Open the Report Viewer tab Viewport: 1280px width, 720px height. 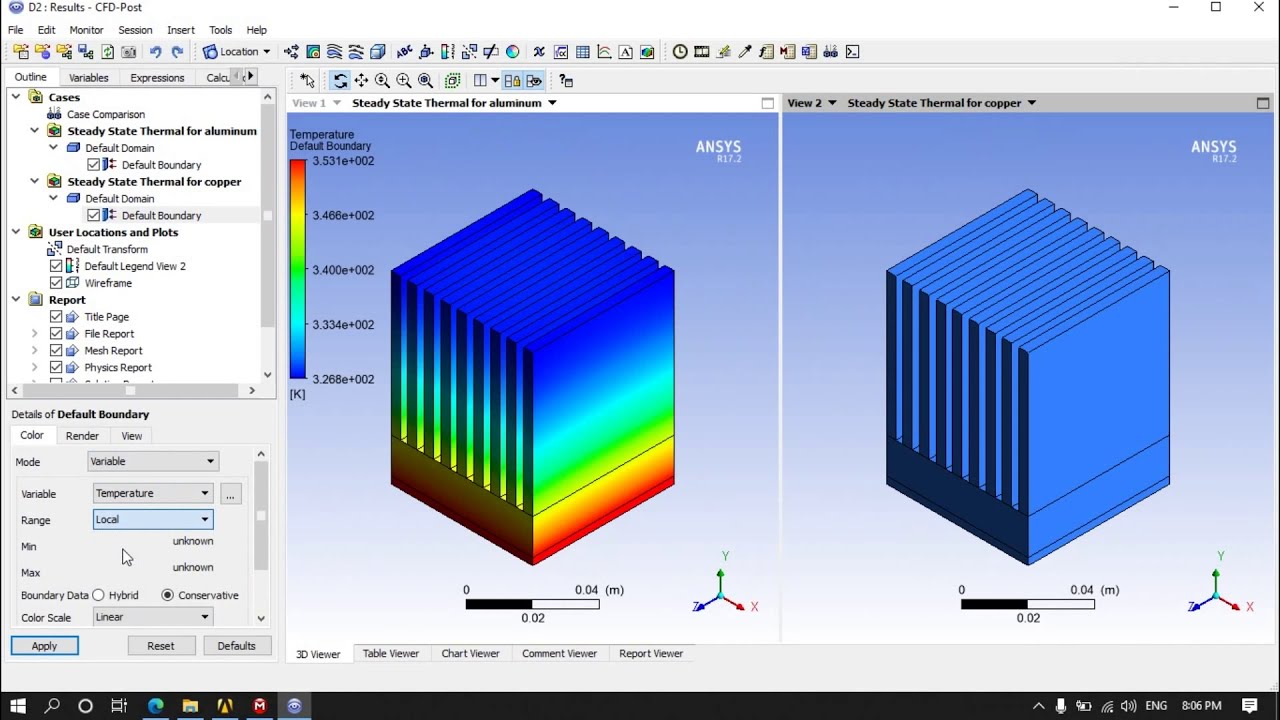(x=651, y=653)
